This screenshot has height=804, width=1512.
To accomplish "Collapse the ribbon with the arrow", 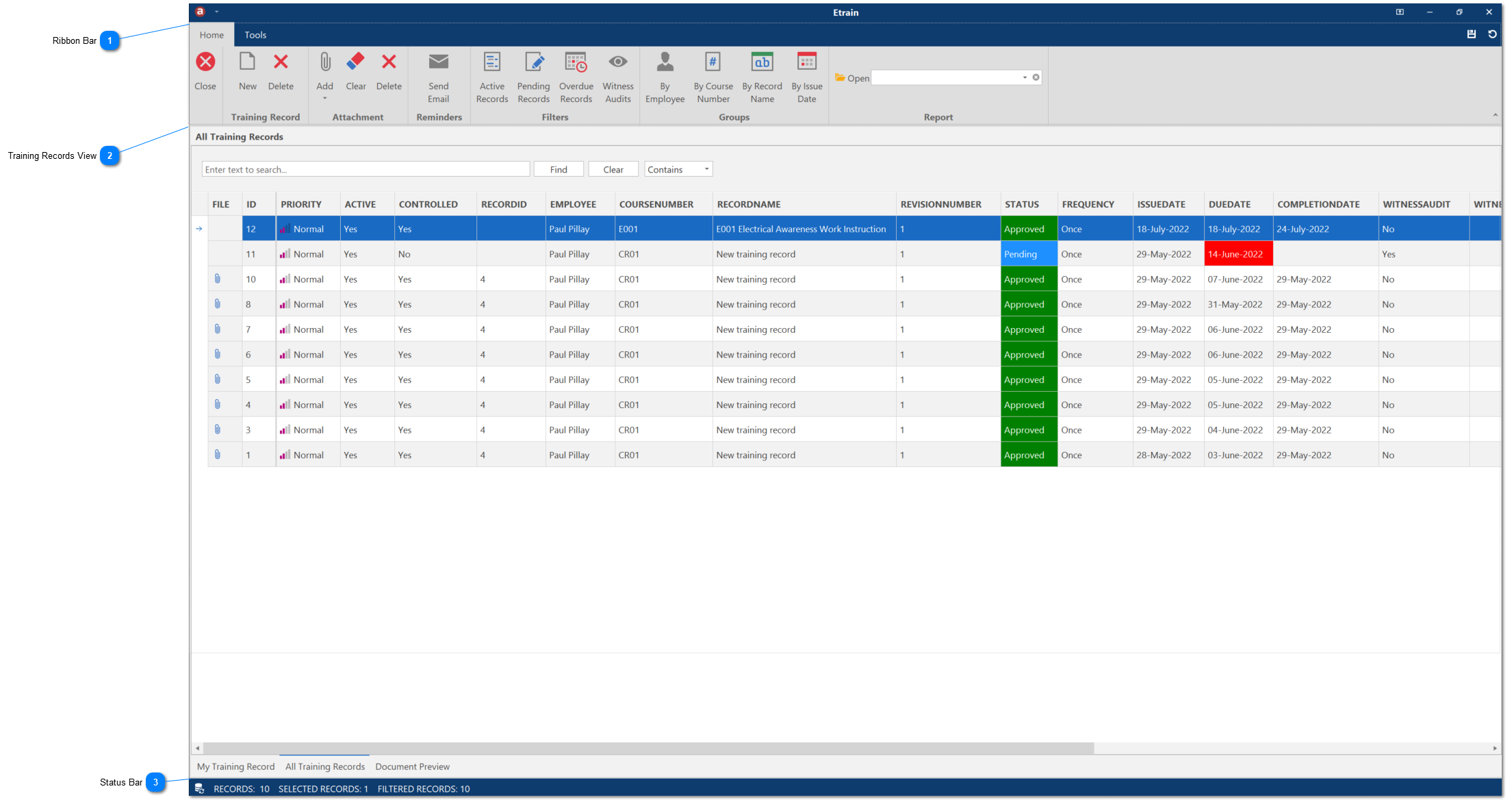I will [x=1495, y=115].
